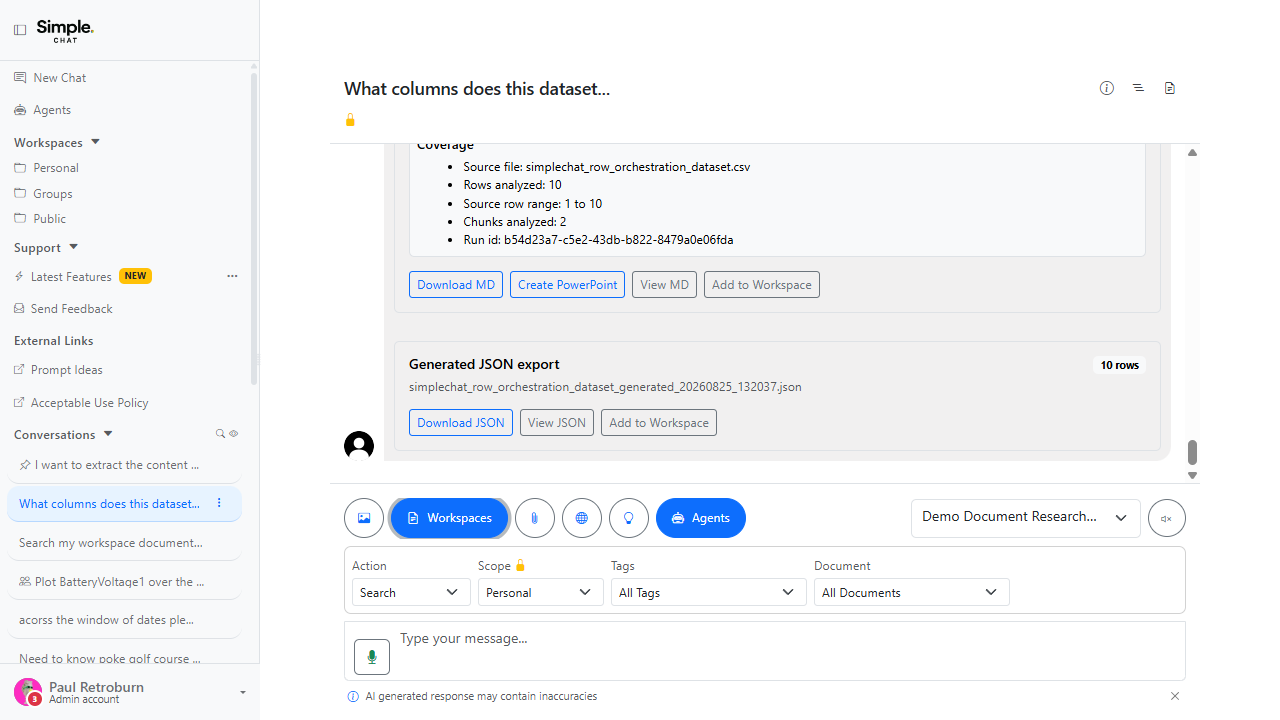Click the list lines icon in the chat header
Image resolution: width=1280 pixels, height=720 pixels.
pos(1138,88)
